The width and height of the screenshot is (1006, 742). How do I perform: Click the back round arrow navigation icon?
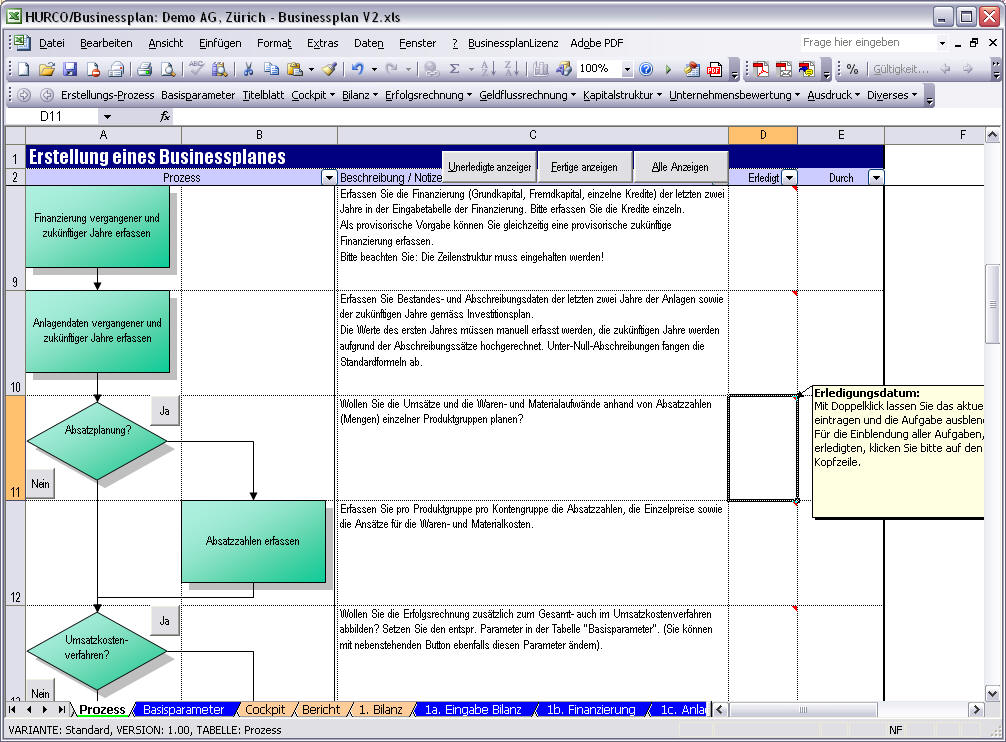tap(47, 95)
